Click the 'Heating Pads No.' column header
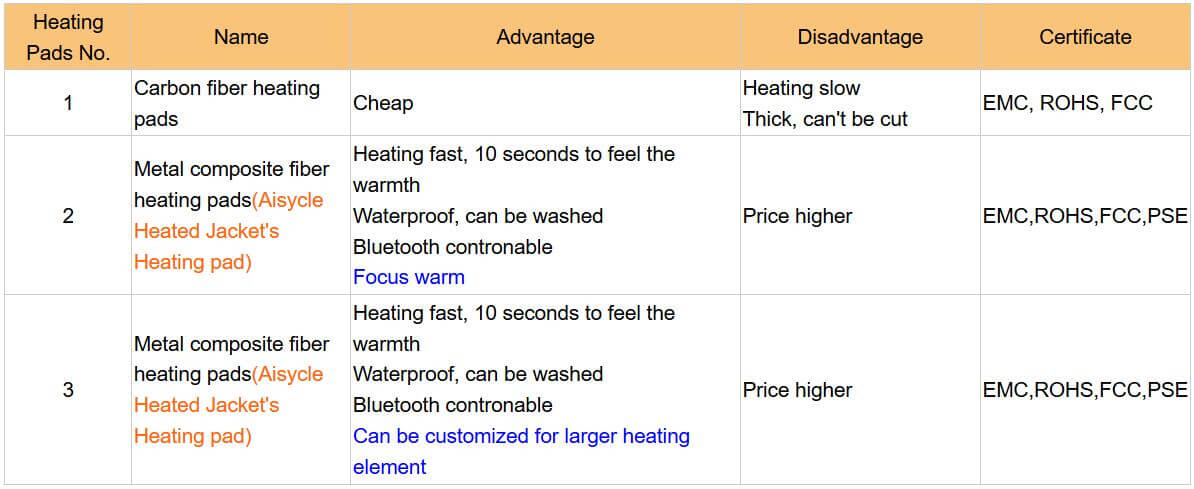Screen dimensions: 1194x489 point(67,37)
